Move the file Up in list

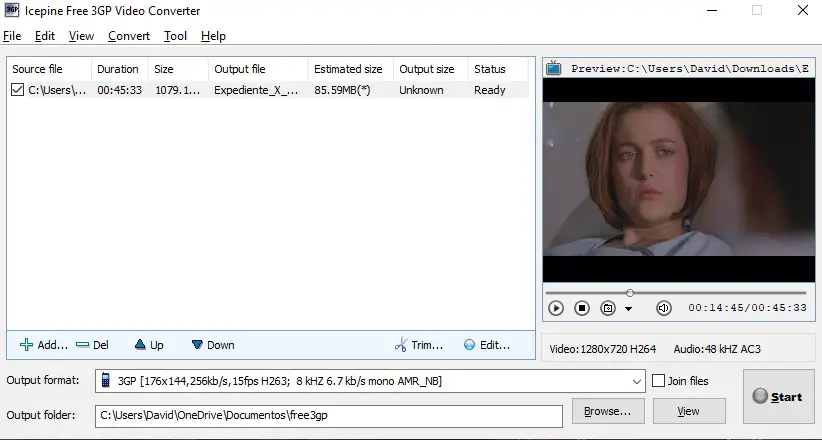[x=149, y=345]
